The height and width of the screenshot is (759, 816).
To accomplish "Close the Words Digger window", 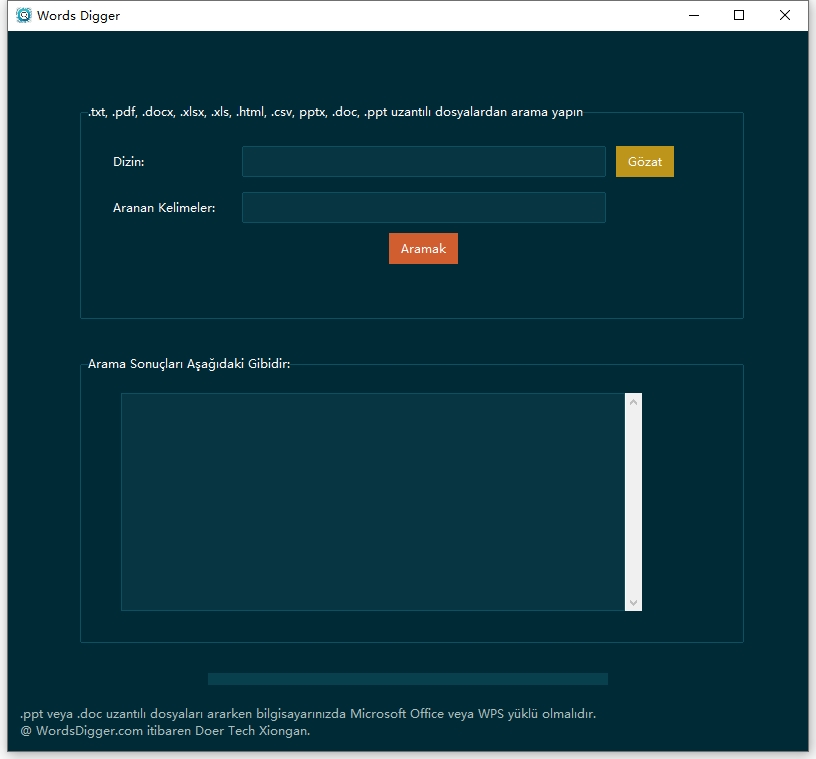I will [785, 16].
